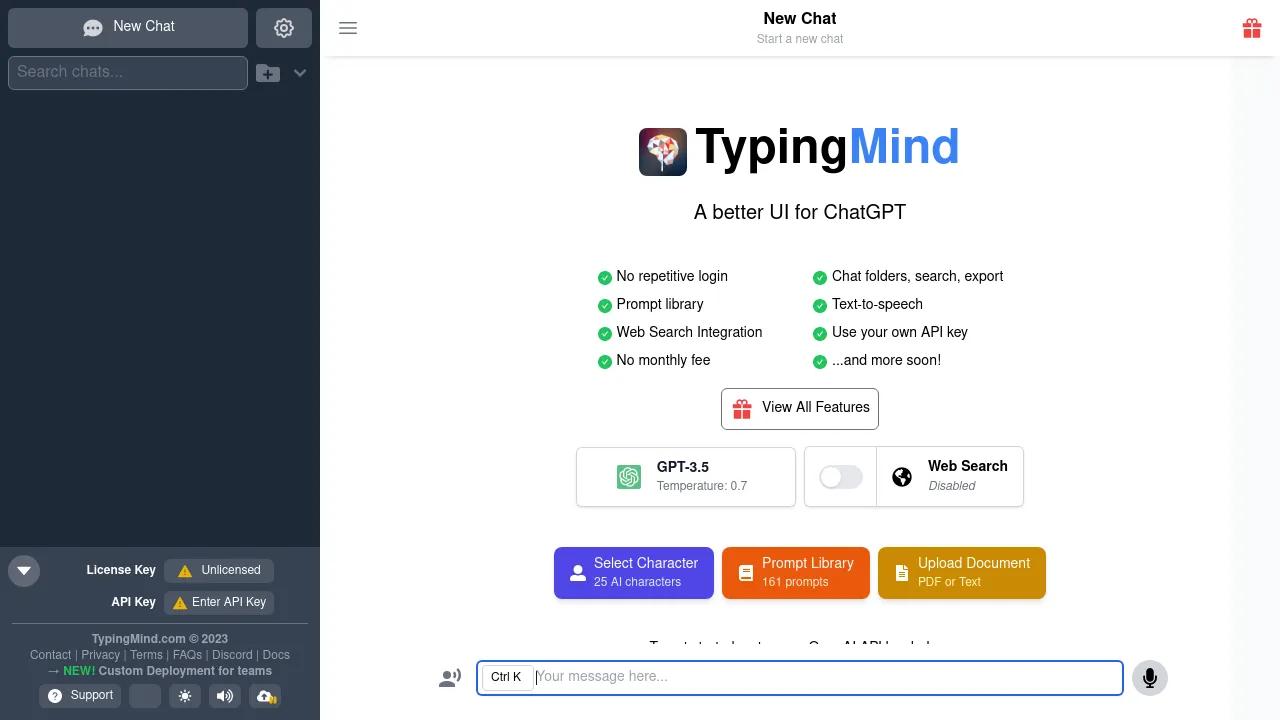Viewport: 1280px width, 720px height.
Task: Click the hamburger menu icon
Action: [x=348, y=28]
